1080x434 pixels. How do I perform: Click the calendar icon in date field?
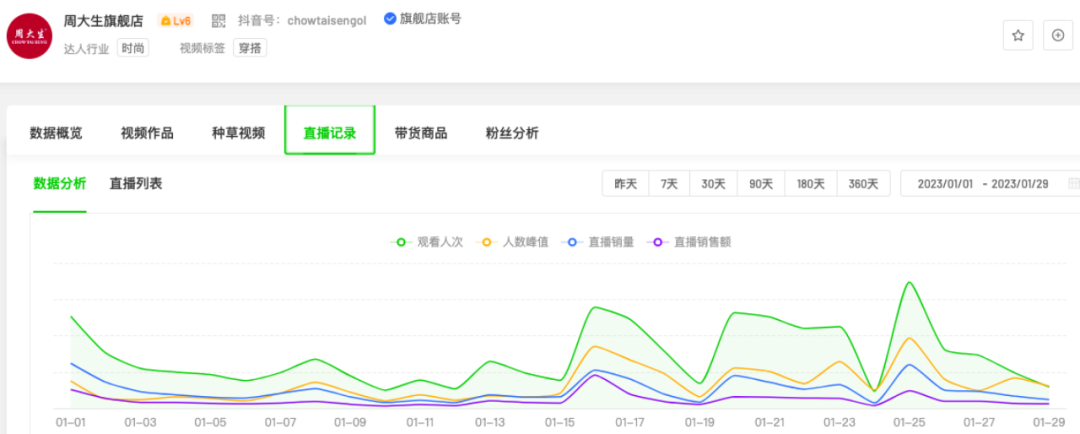click(1073, 184)
